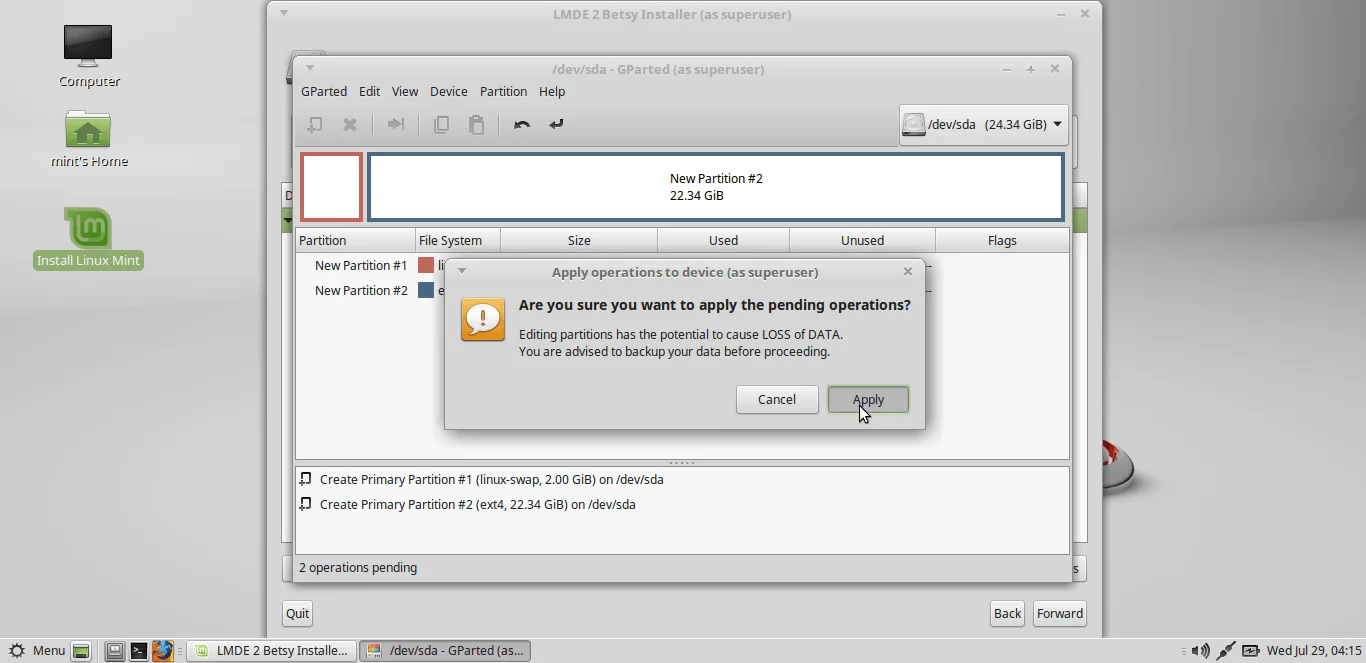Undo the last operation via toolbar icon

click(x=521, y=124)
